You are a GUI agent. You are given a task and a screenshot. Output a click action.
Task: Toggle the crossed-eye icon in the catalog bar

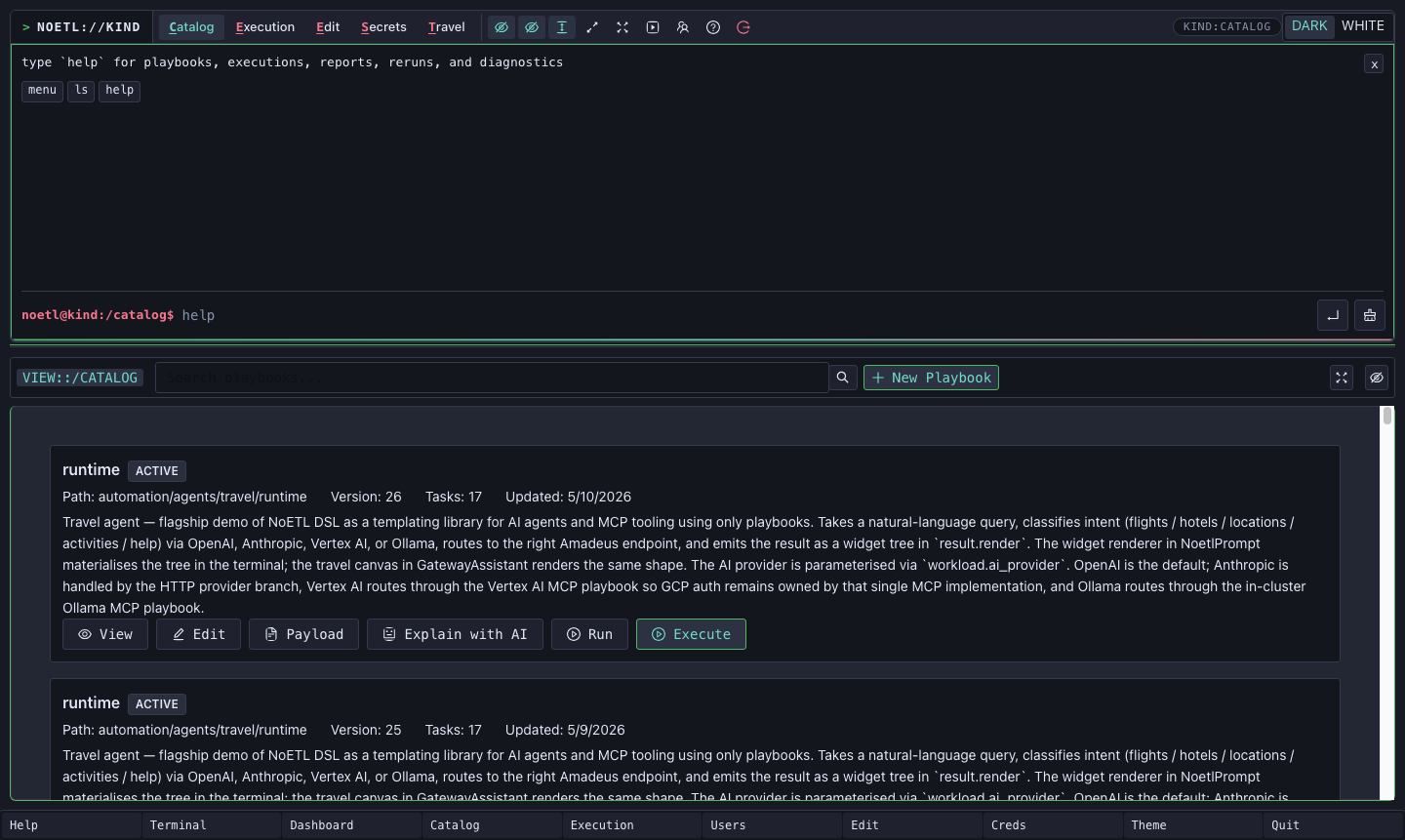tap(1377, 378)
